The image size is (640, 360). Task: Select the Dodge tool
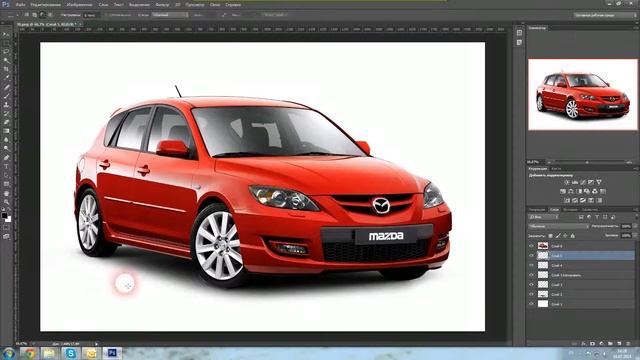[x=6, y=149]
